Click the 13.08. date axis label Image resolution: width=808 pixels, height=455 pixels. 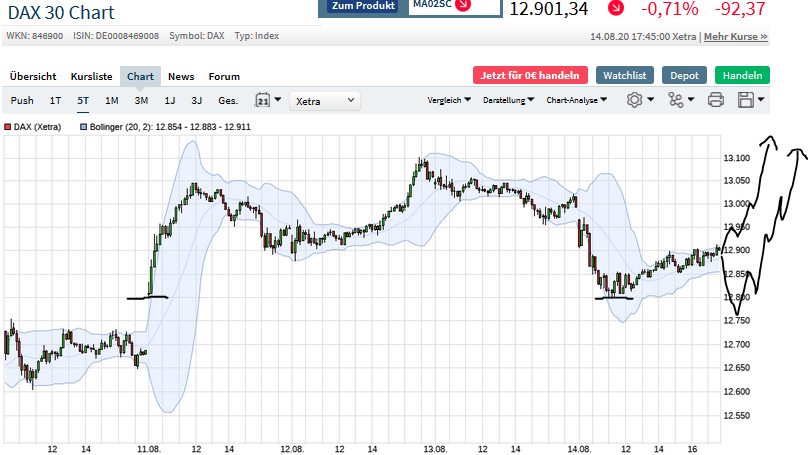point(435,449)
